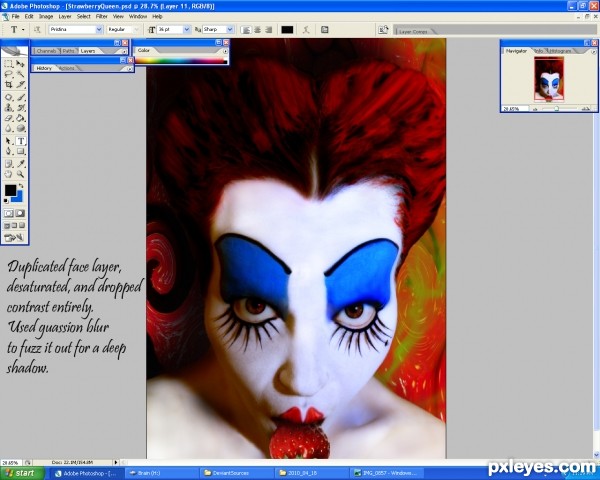Open the Layers palette options menu arrow
The width and height of the screenshot is (600, 480).
124,51
